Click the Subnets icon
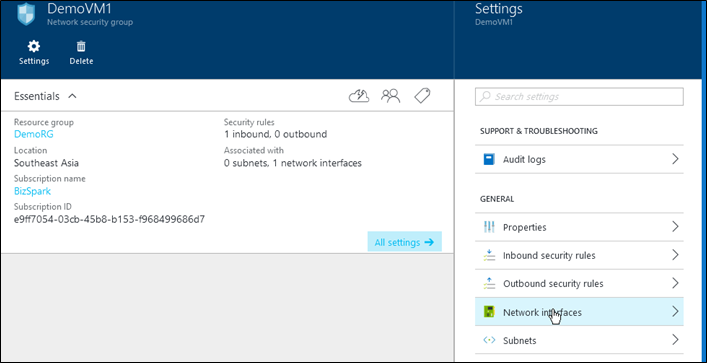This screenshot has height=363, width=707. [x=489, y=340]
